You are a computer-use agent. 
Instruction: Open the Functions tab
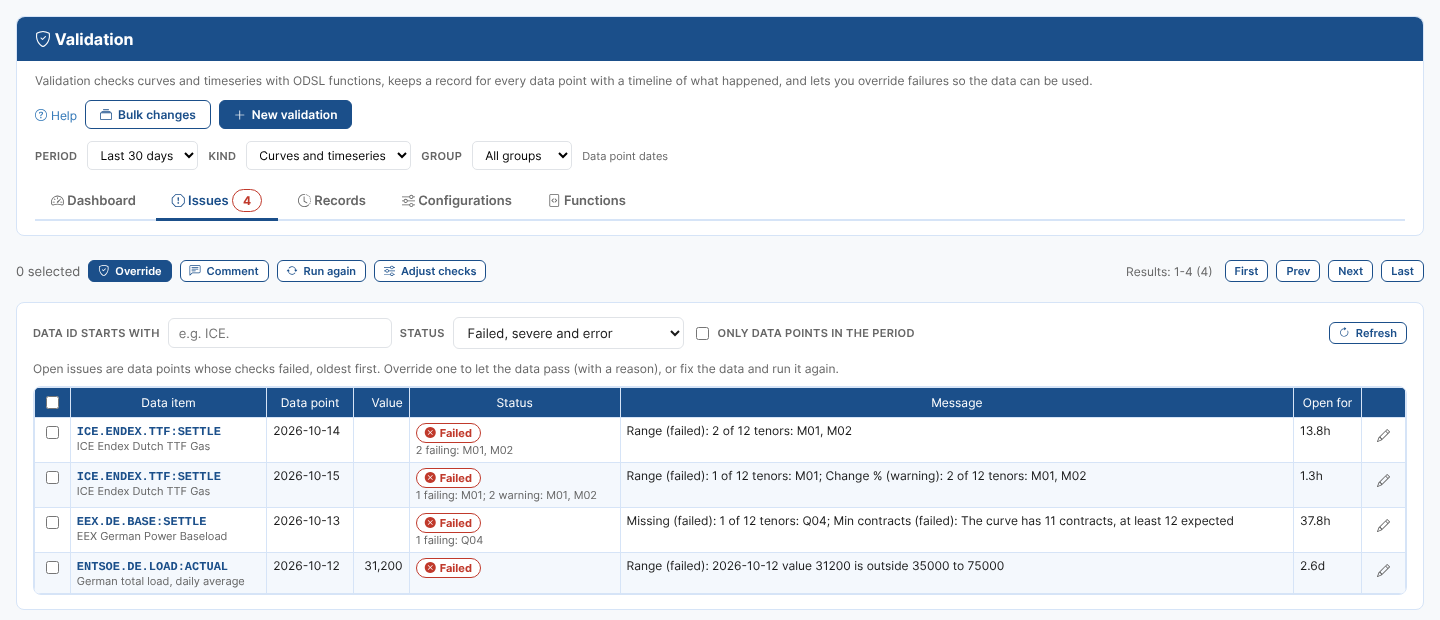coord(587,200)
